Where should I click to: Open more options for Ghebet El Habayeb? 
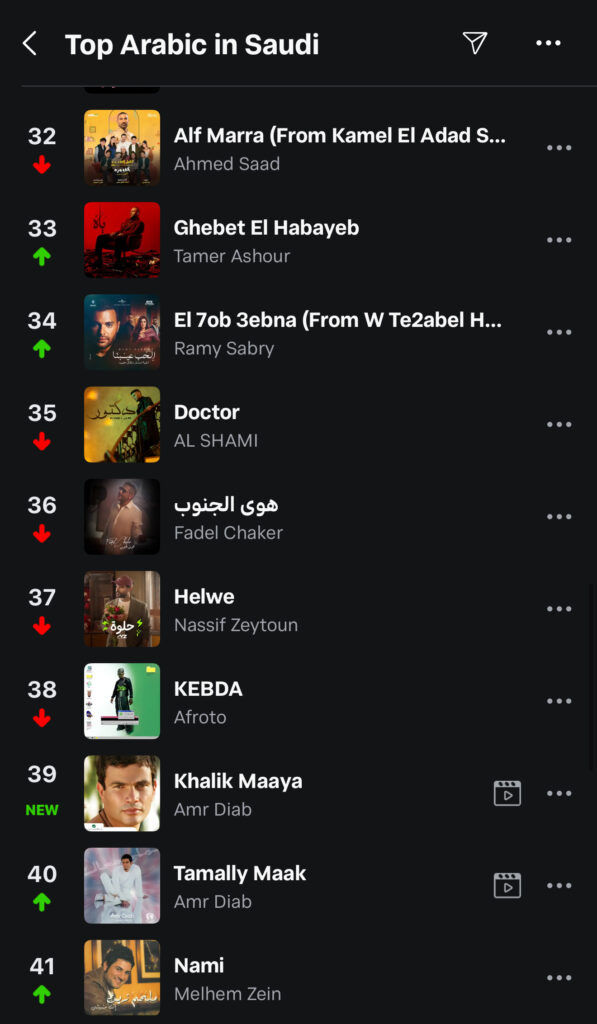(559, 240)
